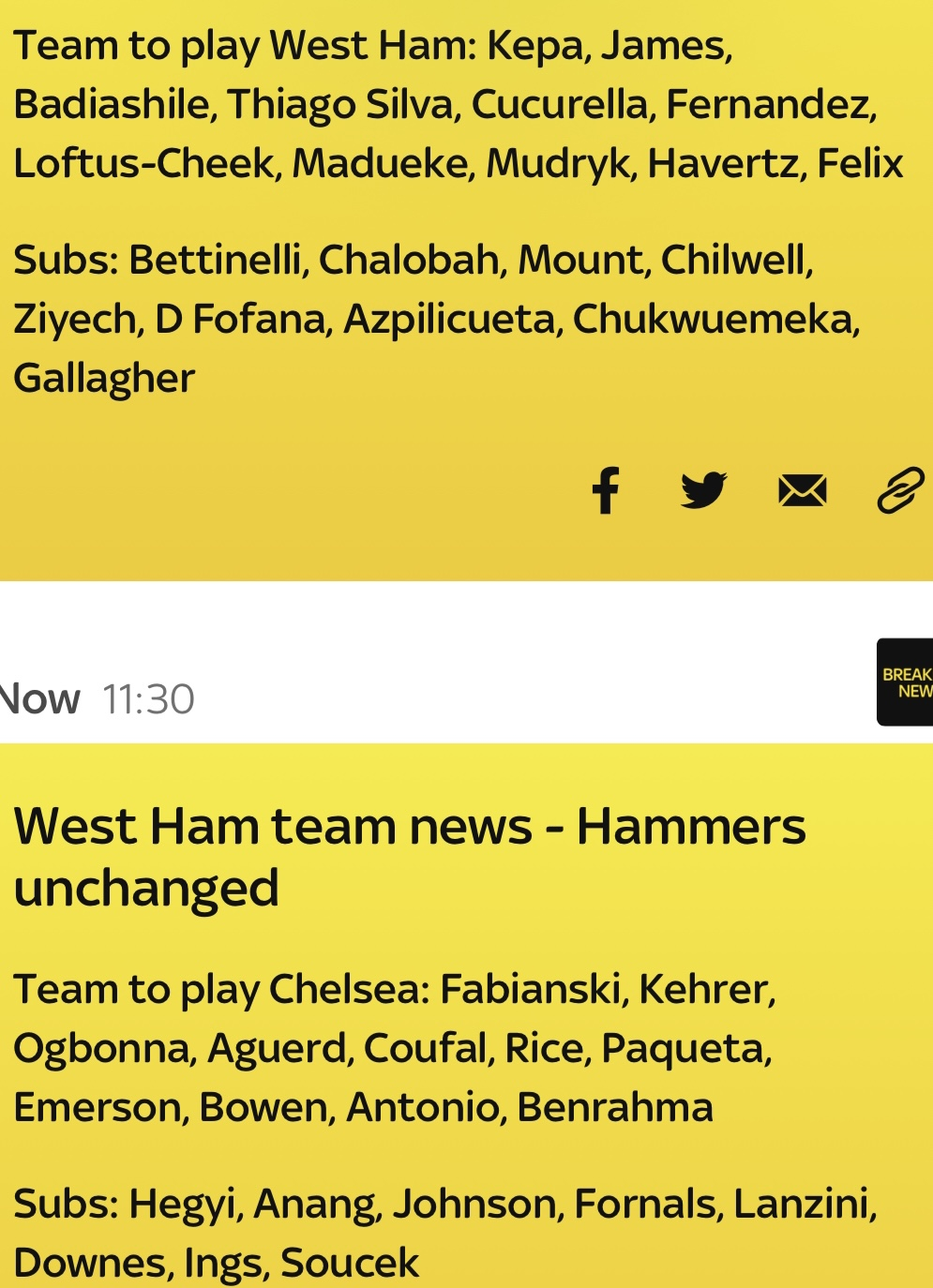Tap Benrahma in the West Ham lineup
This screenshot has height=1288, width=933.
click(615, 1107)
